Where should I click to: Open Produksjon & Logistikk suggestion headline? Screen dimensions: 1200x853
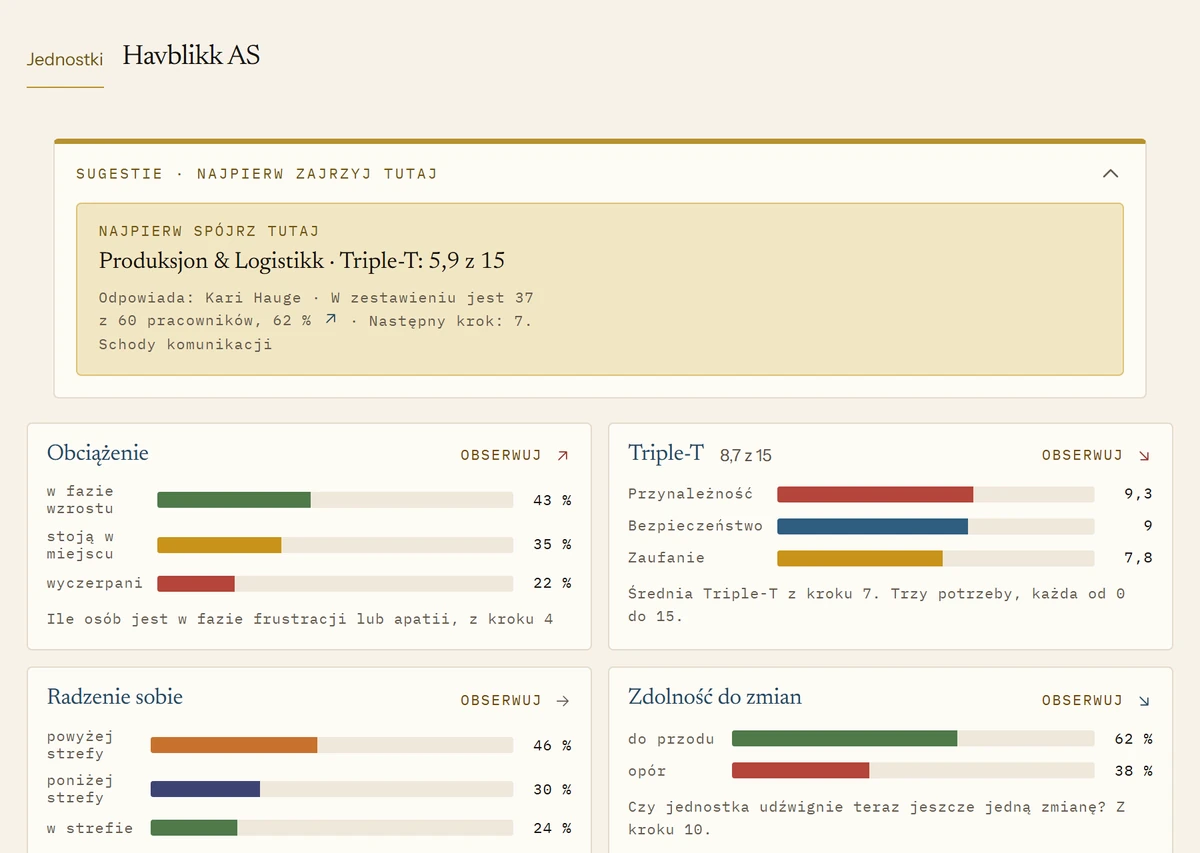302,262
